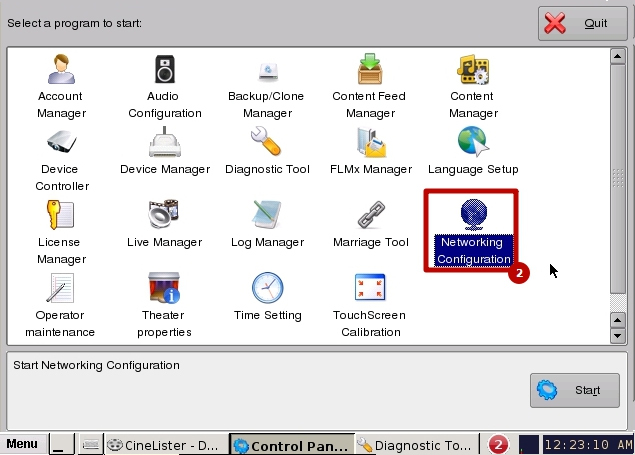The height and width of the screenshot is (455, 635).
Task: Click the 'Log Manager' label text
Action: point(267,242)
